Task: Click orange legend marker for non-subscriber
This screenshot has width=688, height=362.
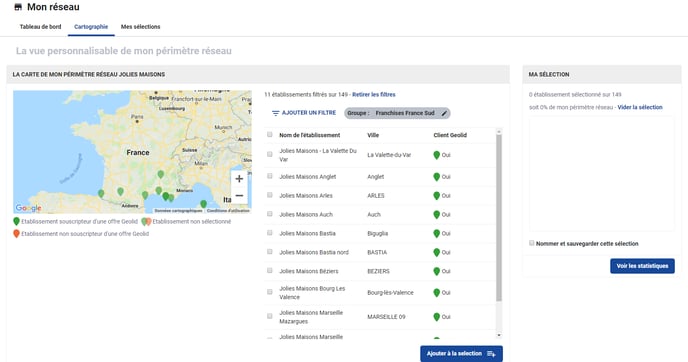Action: [17, 234]
